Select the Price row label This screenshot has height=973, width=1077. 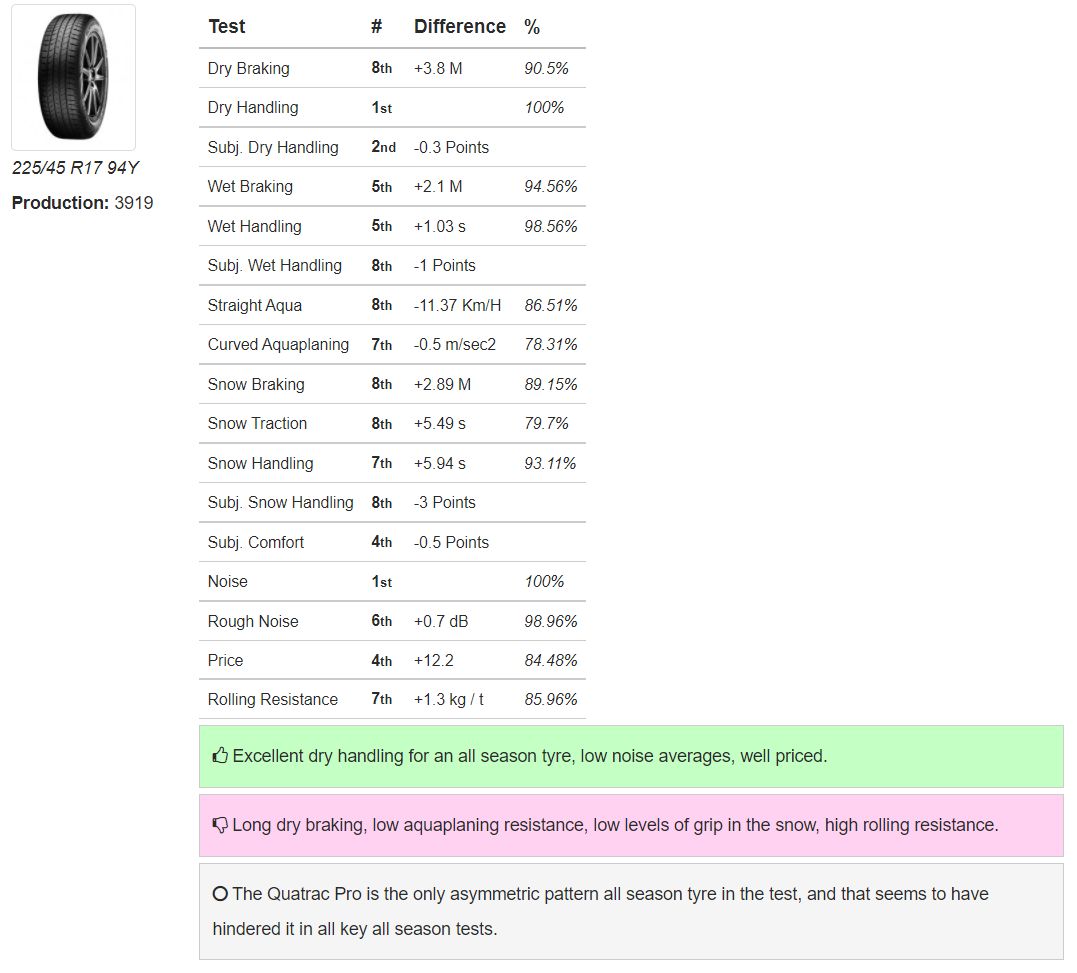click(225, 661)
